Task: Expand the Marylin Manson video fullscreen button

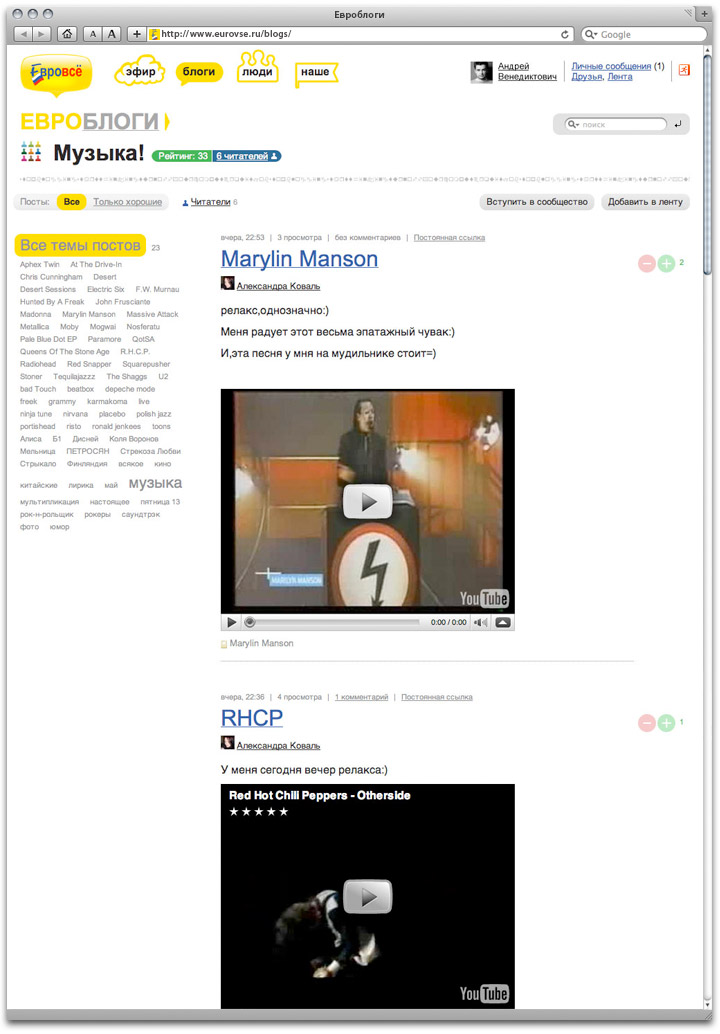Action: (503, 622)
